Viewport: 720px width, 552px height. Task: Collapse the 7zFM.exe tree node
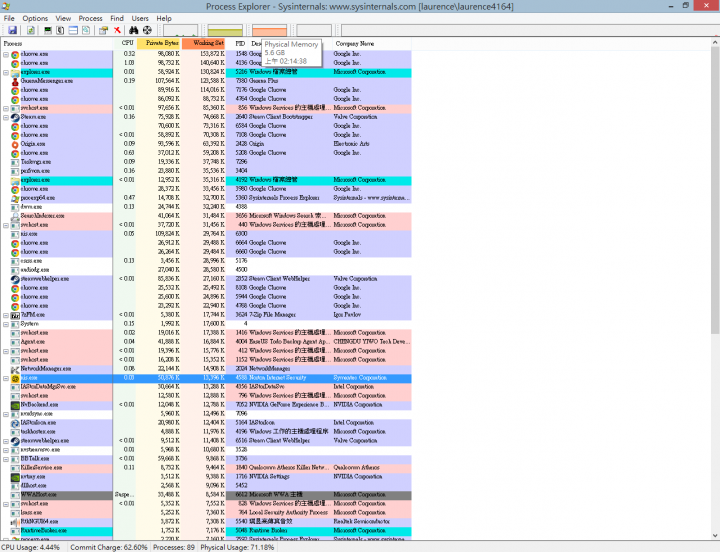pyautogui.click(x=6, y=315)
